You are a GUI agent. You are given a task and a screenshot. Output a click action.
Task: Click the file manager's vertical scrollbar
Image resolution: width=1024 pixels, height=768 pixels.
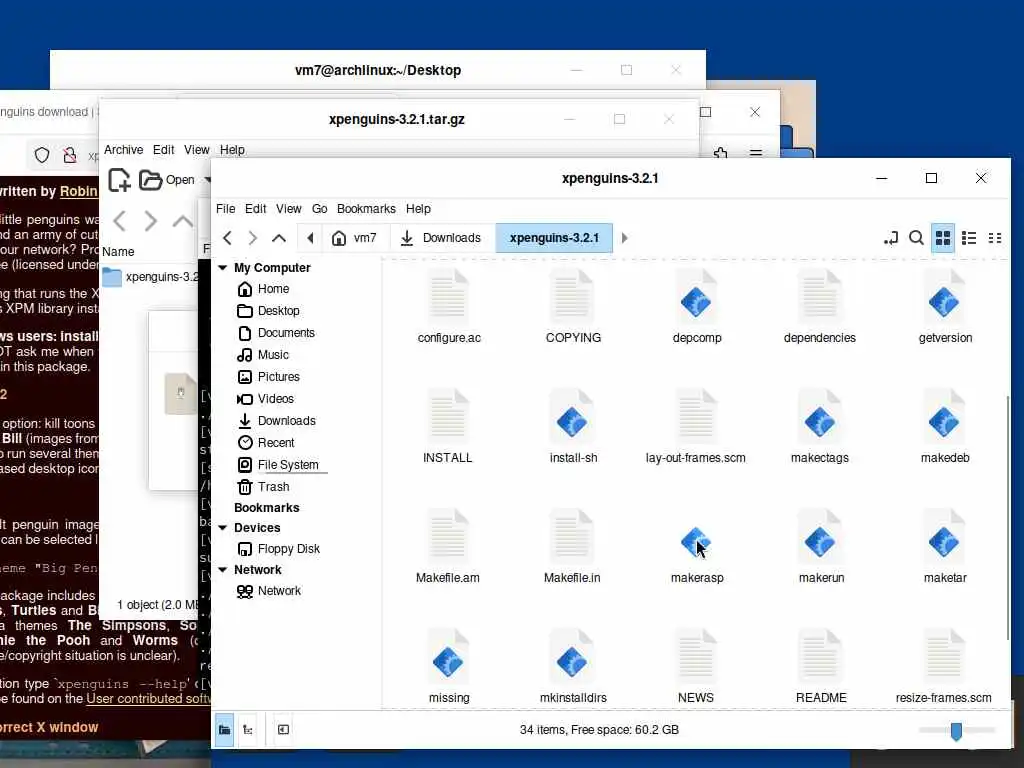coord(1007,516)
